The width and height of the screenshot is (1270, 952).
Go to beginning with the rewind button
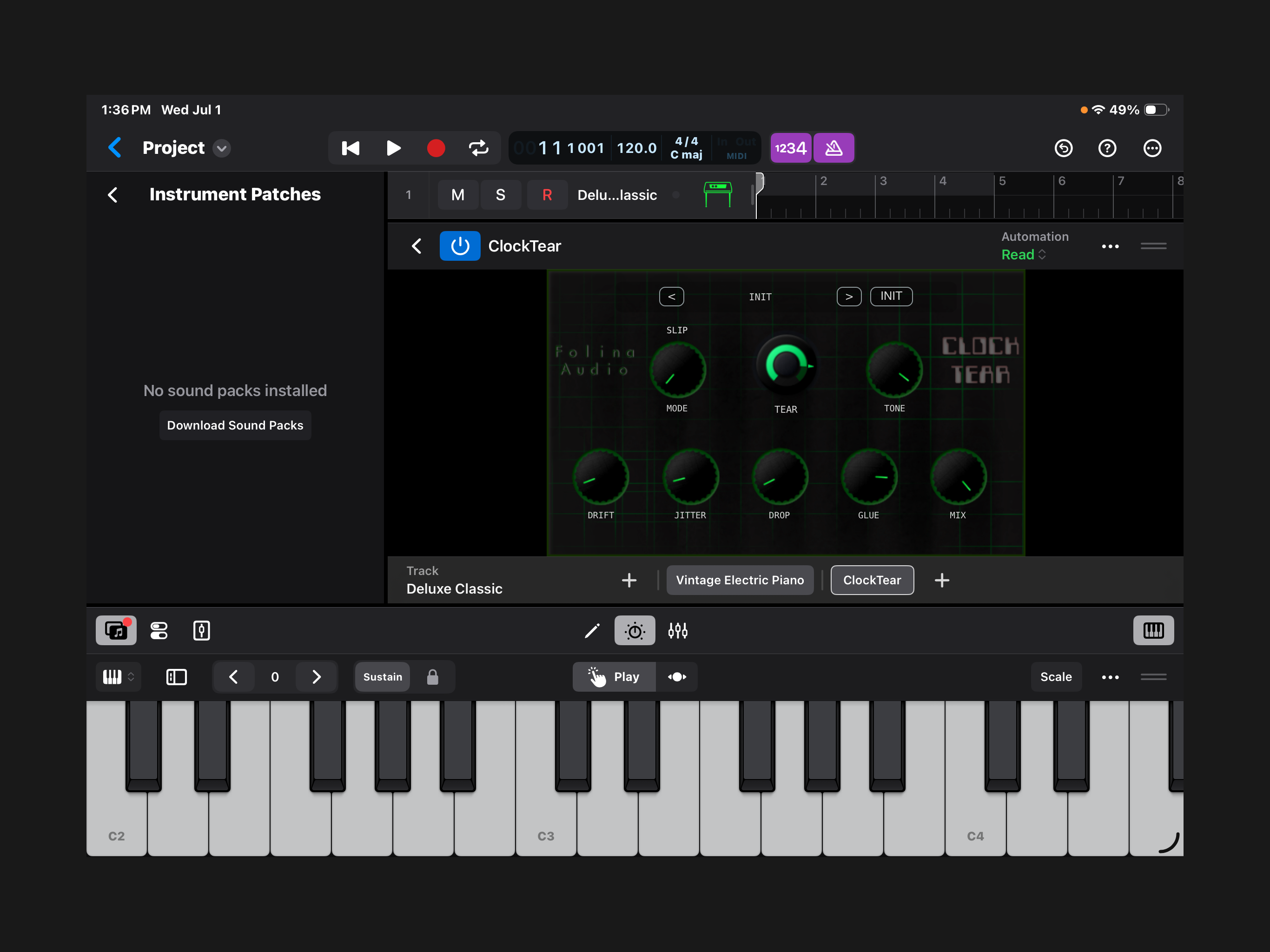point(350,148)
